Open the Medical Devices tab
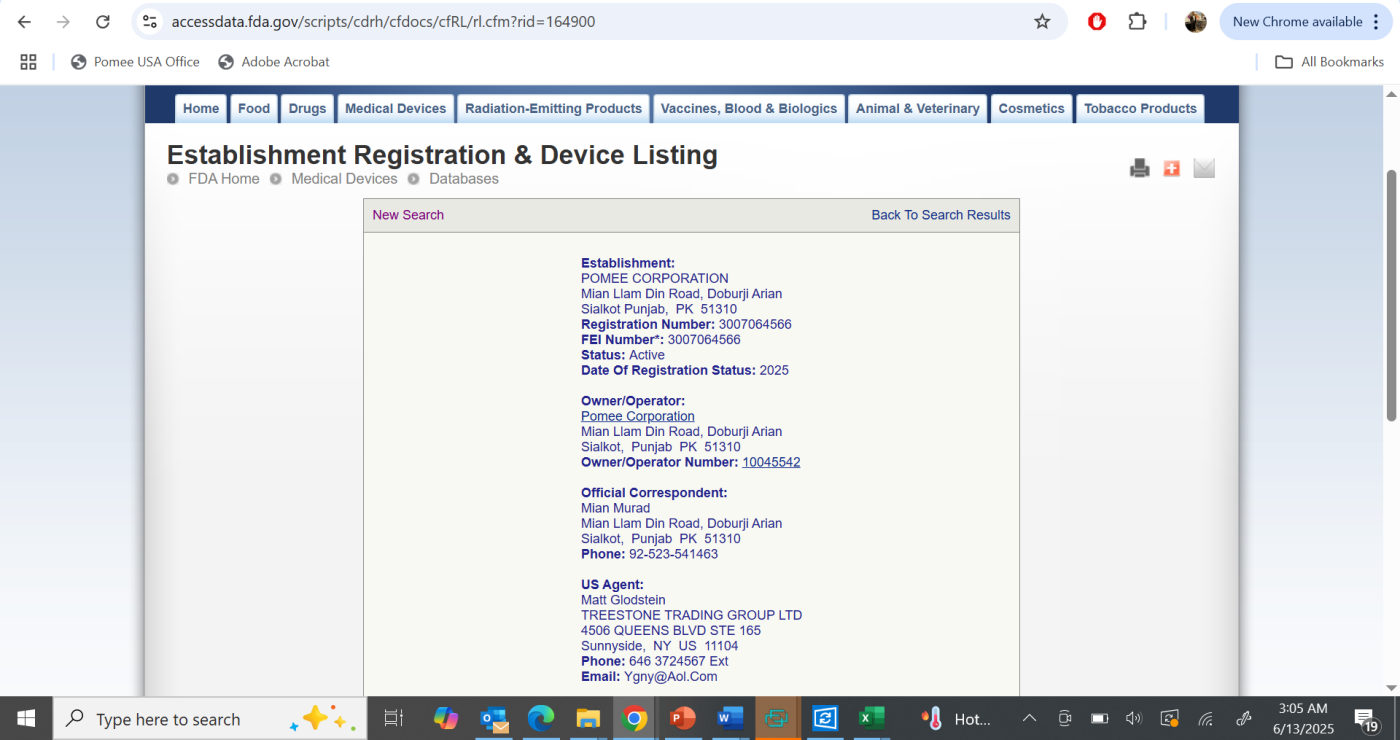Image resolution: width=1400 pixels, height=740 pixels. (395, 109)
